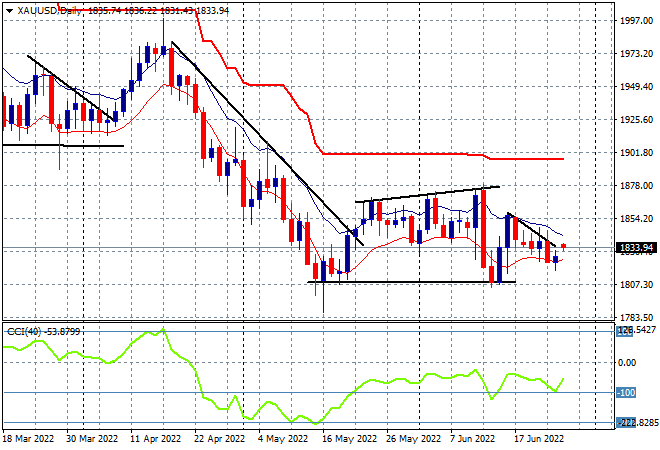Viewport: 660px width, 450px height.
Task: Select the short downtrend line in mid June
Action: tap(532, 230)
